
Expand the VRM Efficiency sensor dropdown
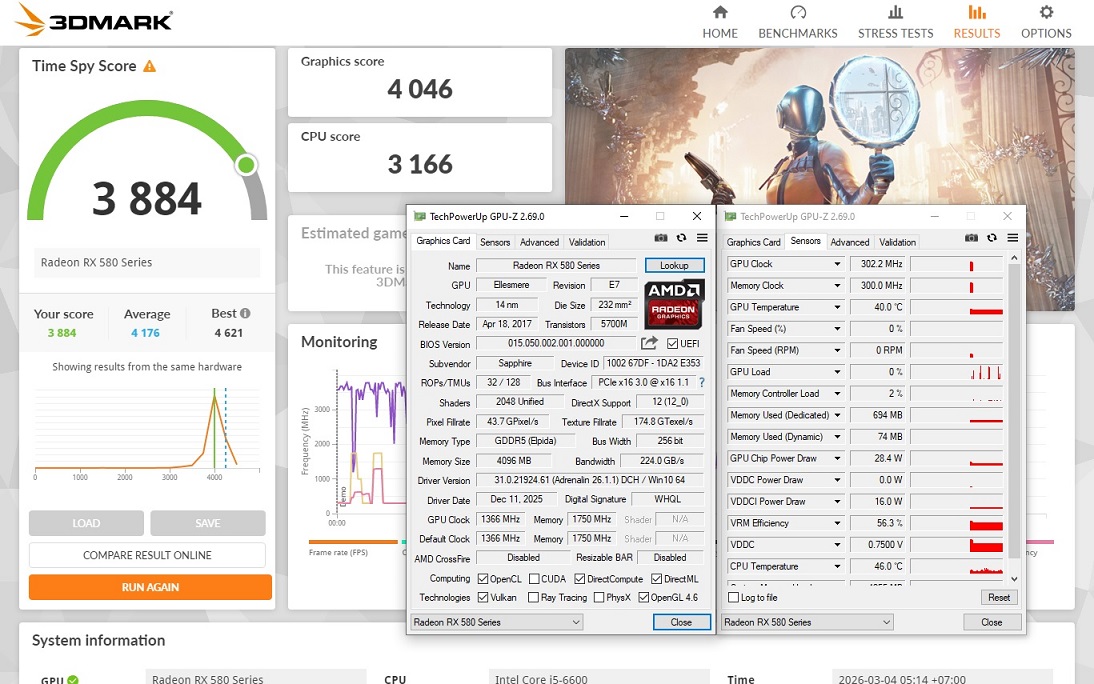[x=837, y=523]
